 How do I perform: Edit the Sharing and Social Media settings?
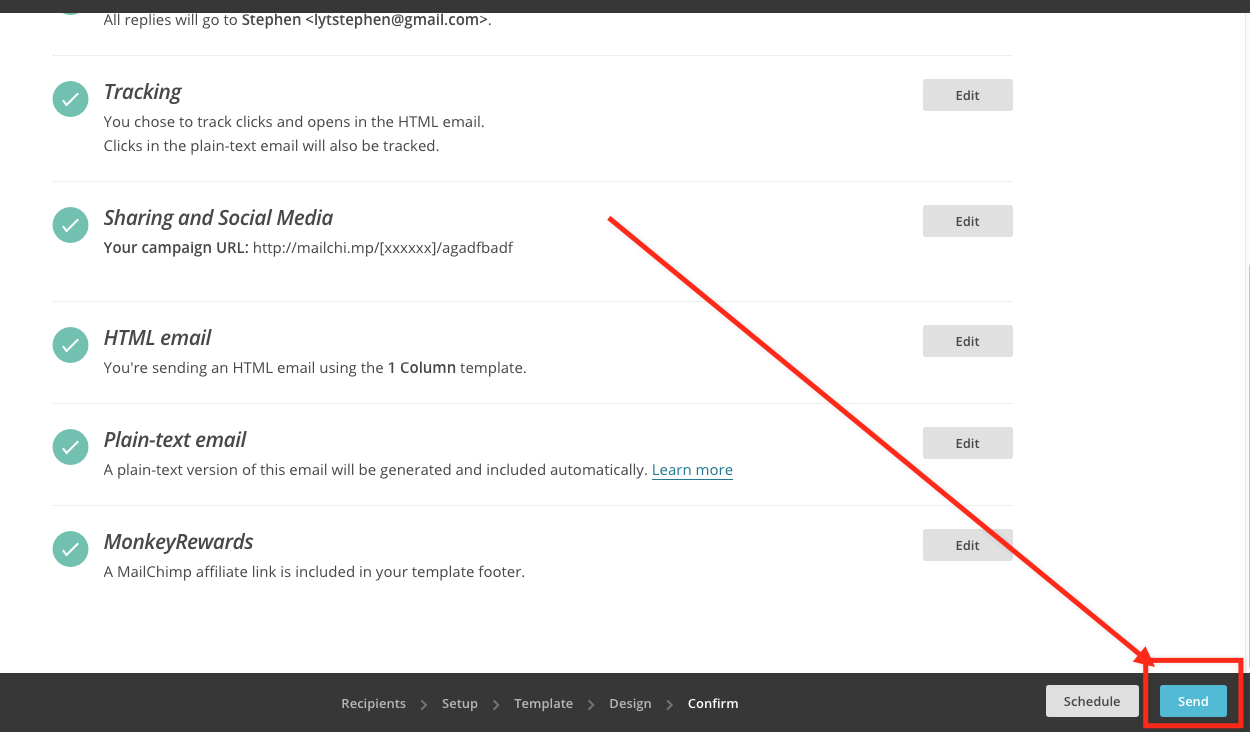coord(967,221)
